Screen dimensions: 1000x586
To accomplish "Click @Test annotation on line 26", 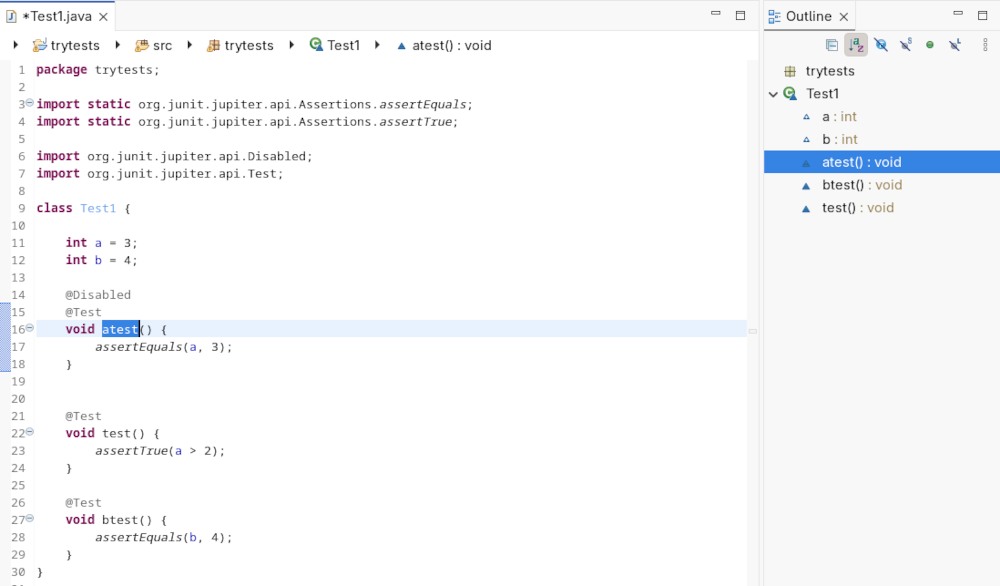I will 83,502.
